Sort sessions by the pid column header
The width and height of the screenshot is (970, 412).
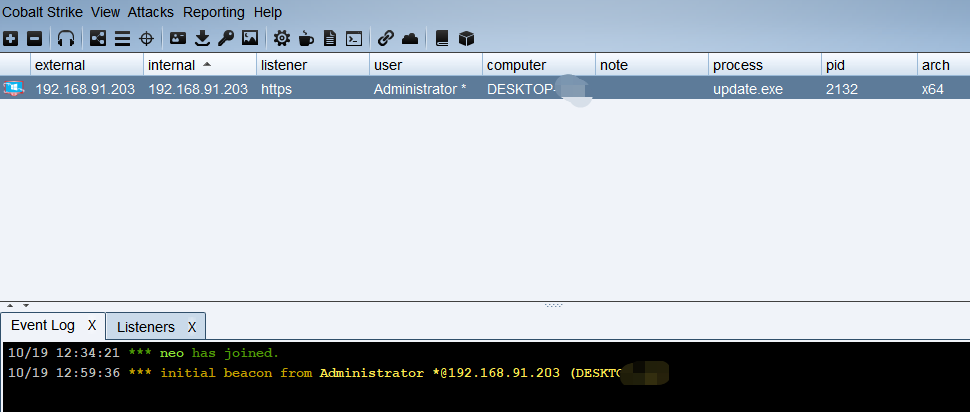870,65
